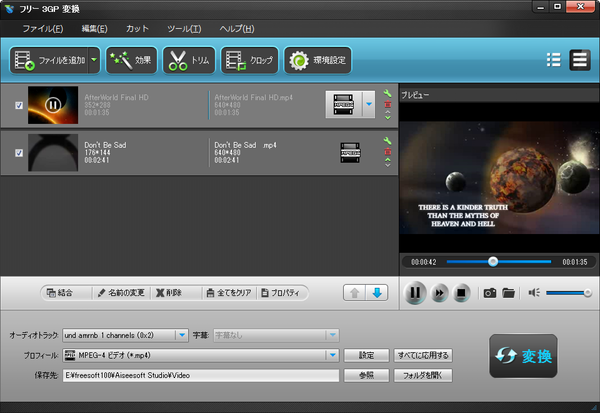Viewport: 600px width, 413px height.
Task: Pause the preview playback
Action: 415,293
